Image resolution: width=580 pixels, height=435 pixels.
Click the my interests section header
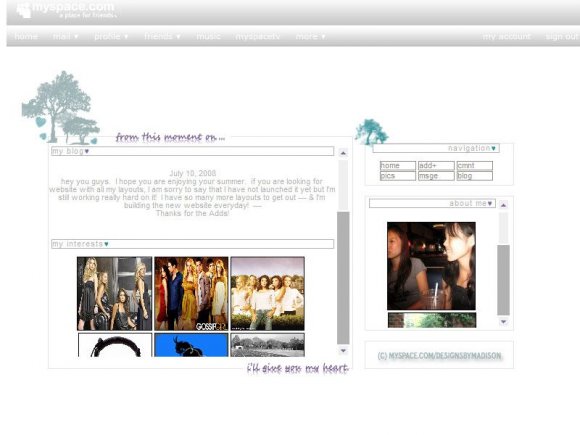[x=192, y=244]
